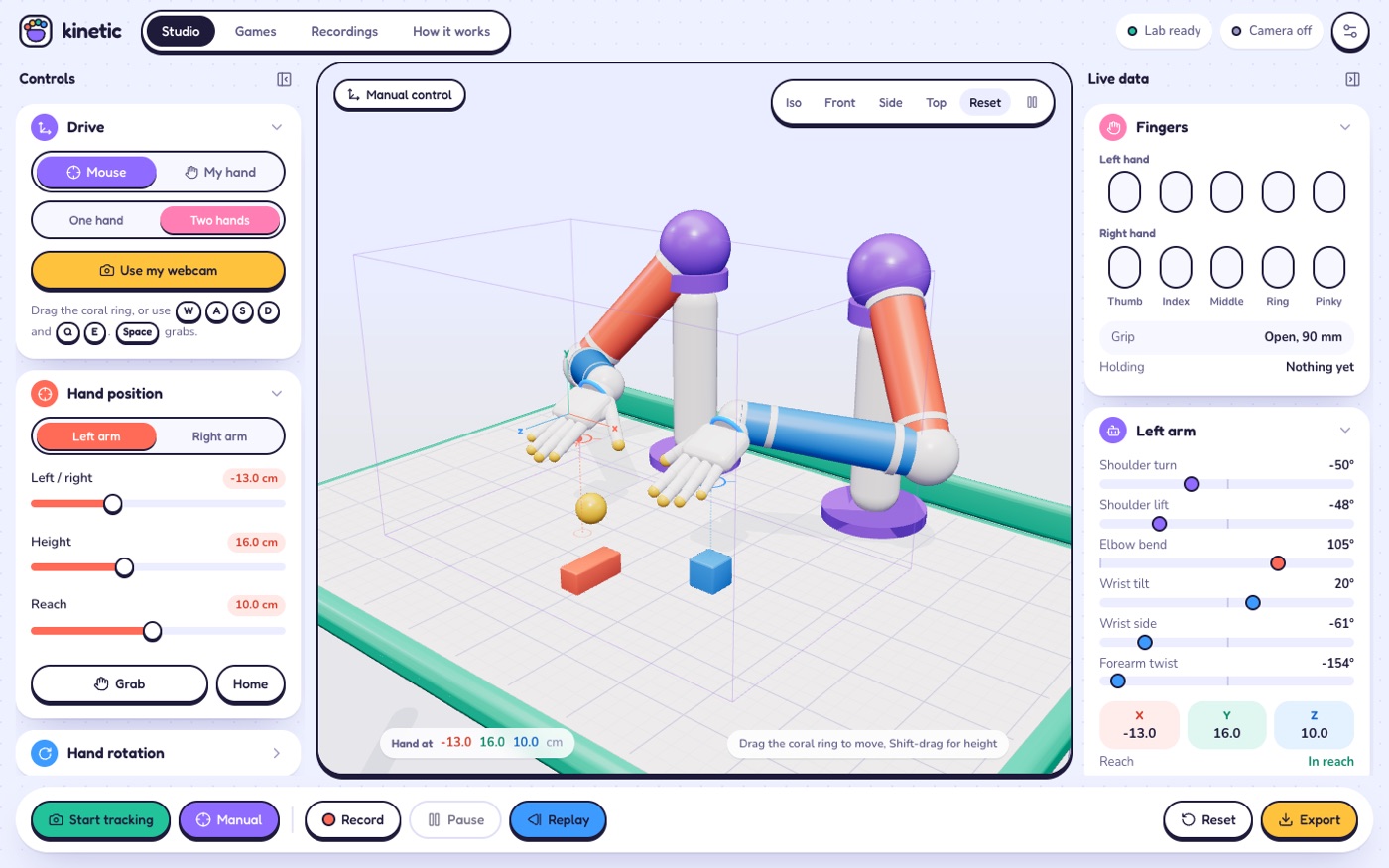Export the session
The width and height of the screenshot is (1389, 868).
pyautogui.click(x=1309, y=820)
